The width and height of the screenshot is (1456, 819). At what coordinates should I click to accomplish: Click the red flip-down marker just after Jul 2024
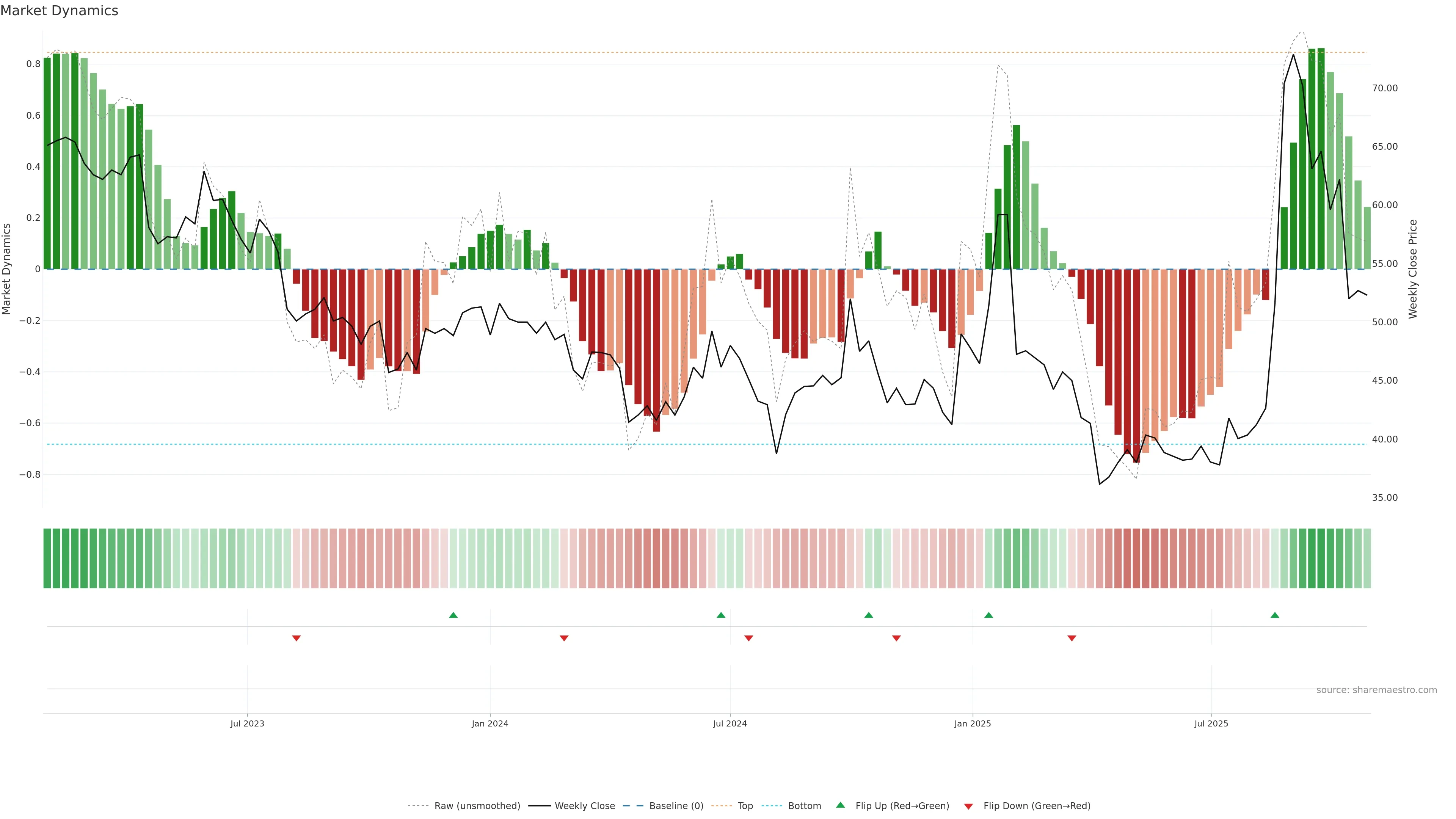coord(749,638)
